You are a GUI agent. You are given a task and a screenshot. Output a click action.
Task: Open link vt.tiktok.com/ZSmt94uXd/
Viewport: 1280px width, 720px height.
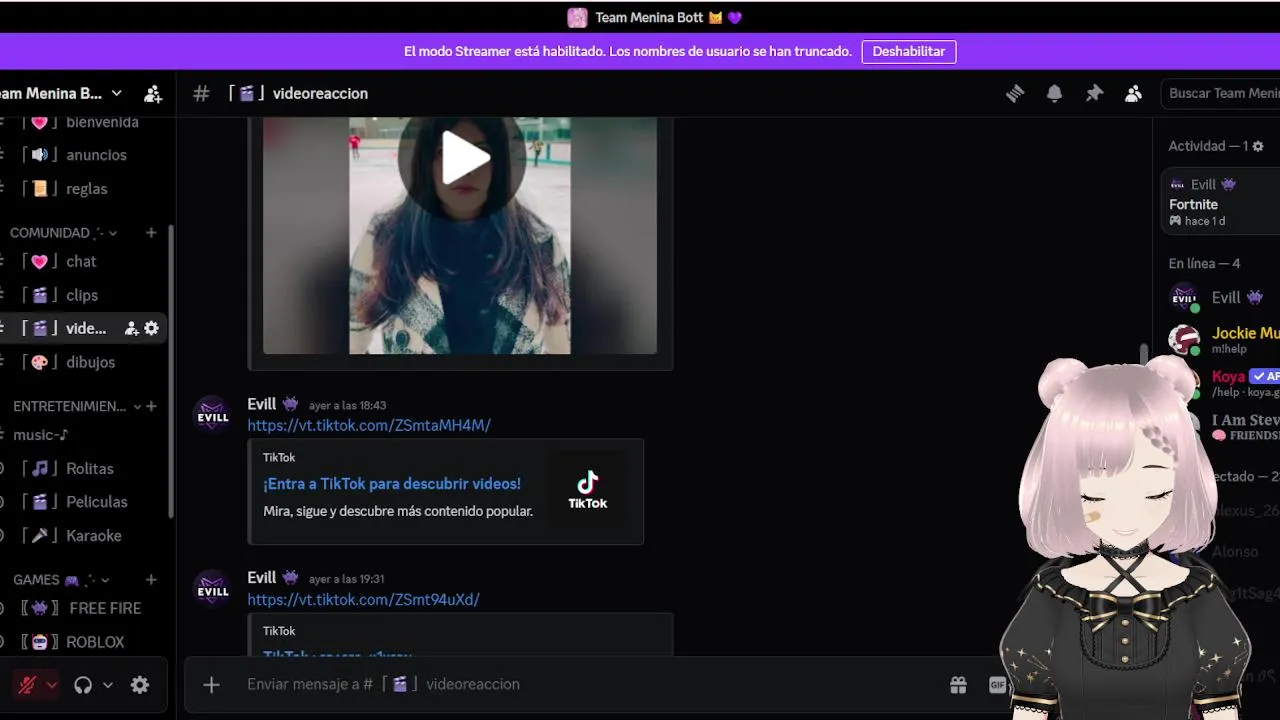pyautogui.click(x=364, y=599)
